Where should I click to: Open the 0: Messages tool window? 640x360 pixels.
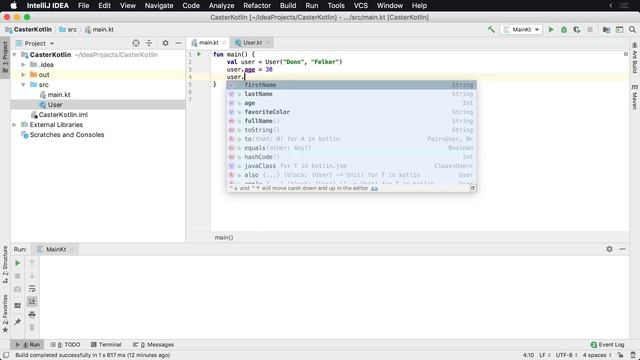153,344
